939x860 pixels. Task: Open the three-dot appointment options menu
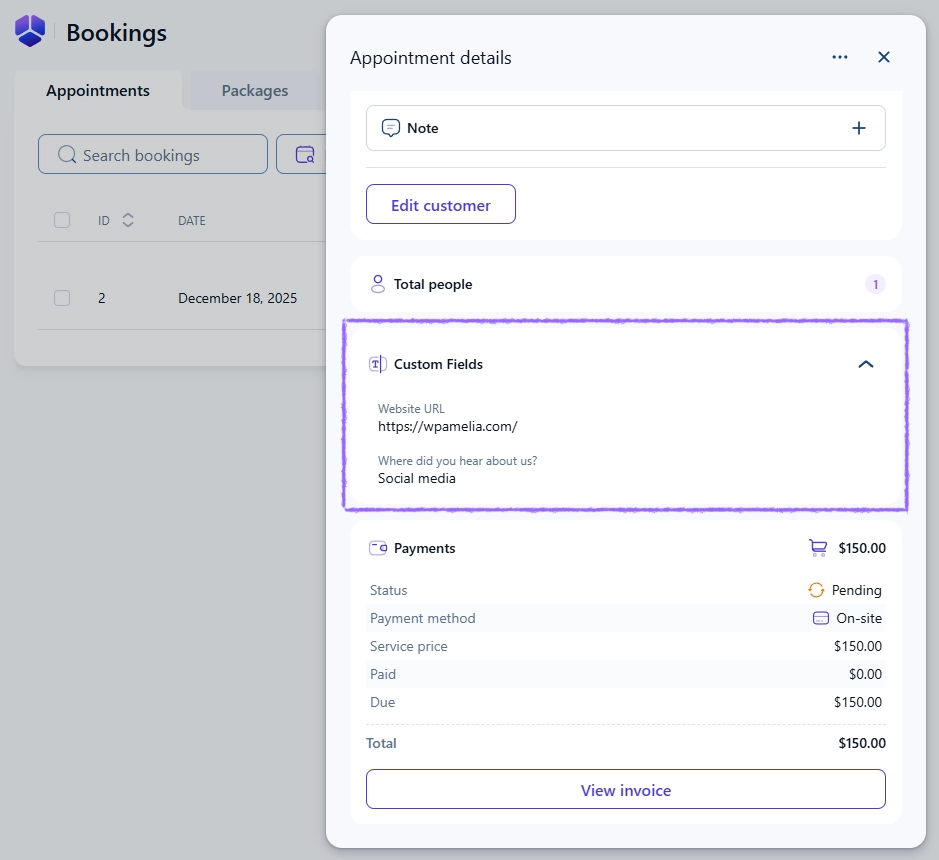tap(840, 58)
